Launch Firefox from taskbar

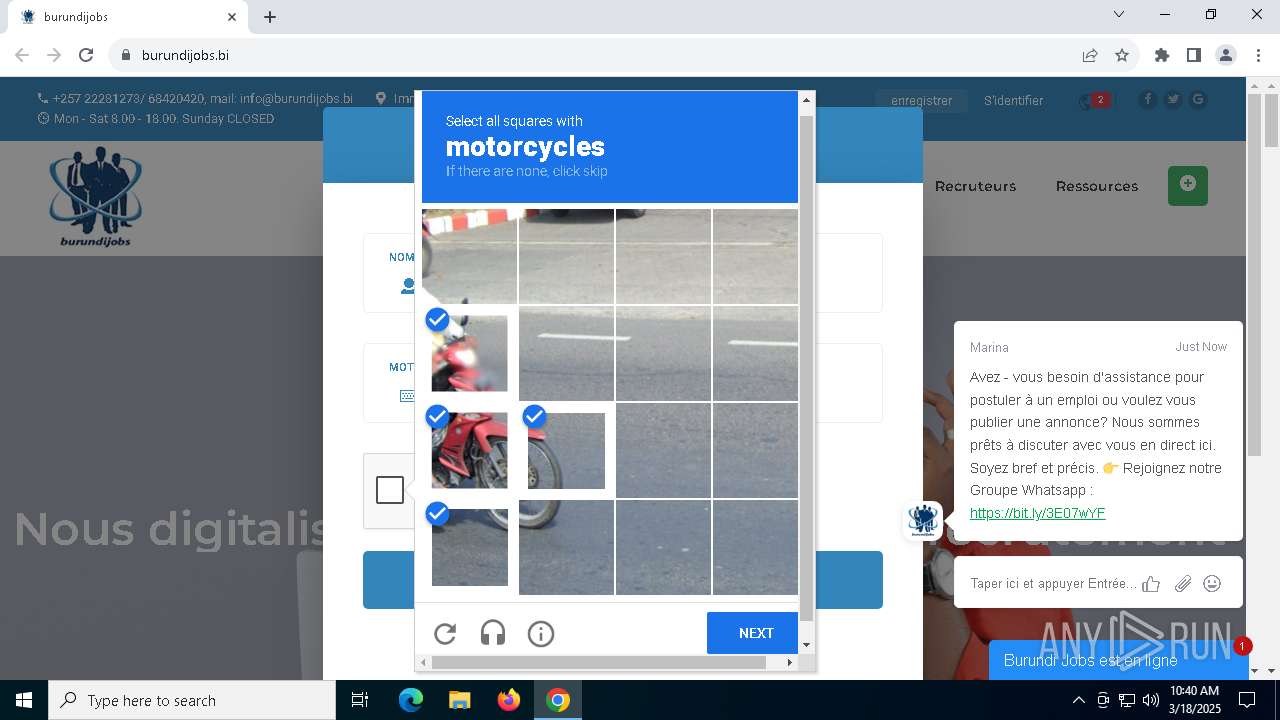(x=509, y=700)
